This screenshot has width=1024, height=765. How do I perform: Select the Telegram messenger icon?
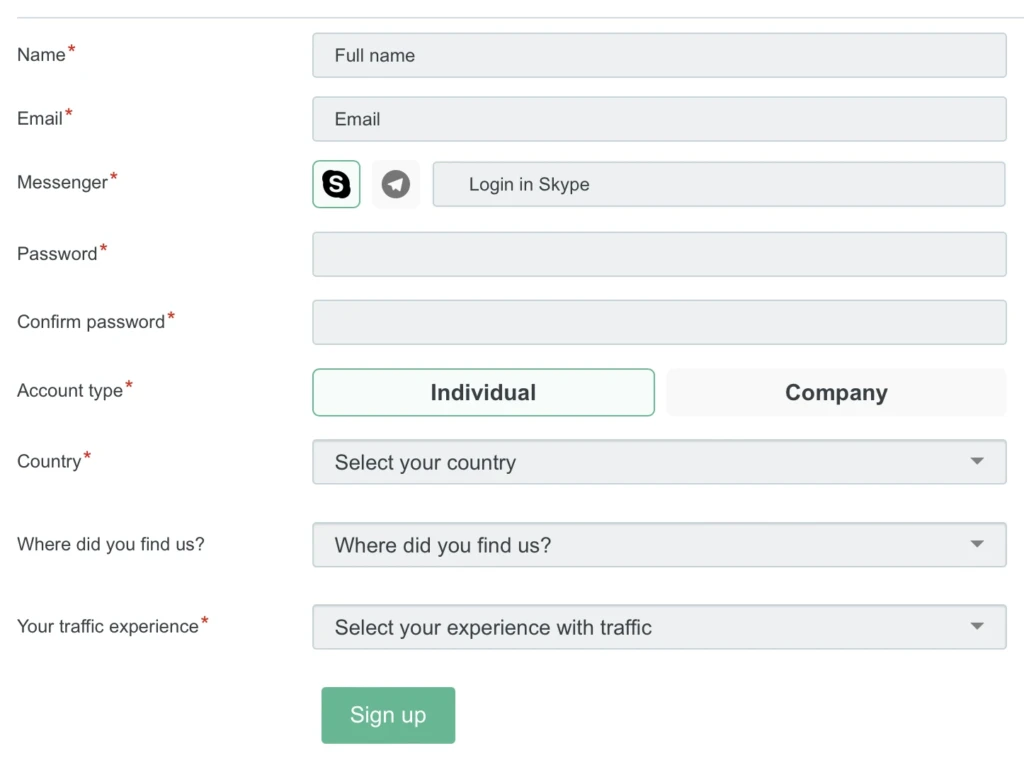click(x=396, y=184)
